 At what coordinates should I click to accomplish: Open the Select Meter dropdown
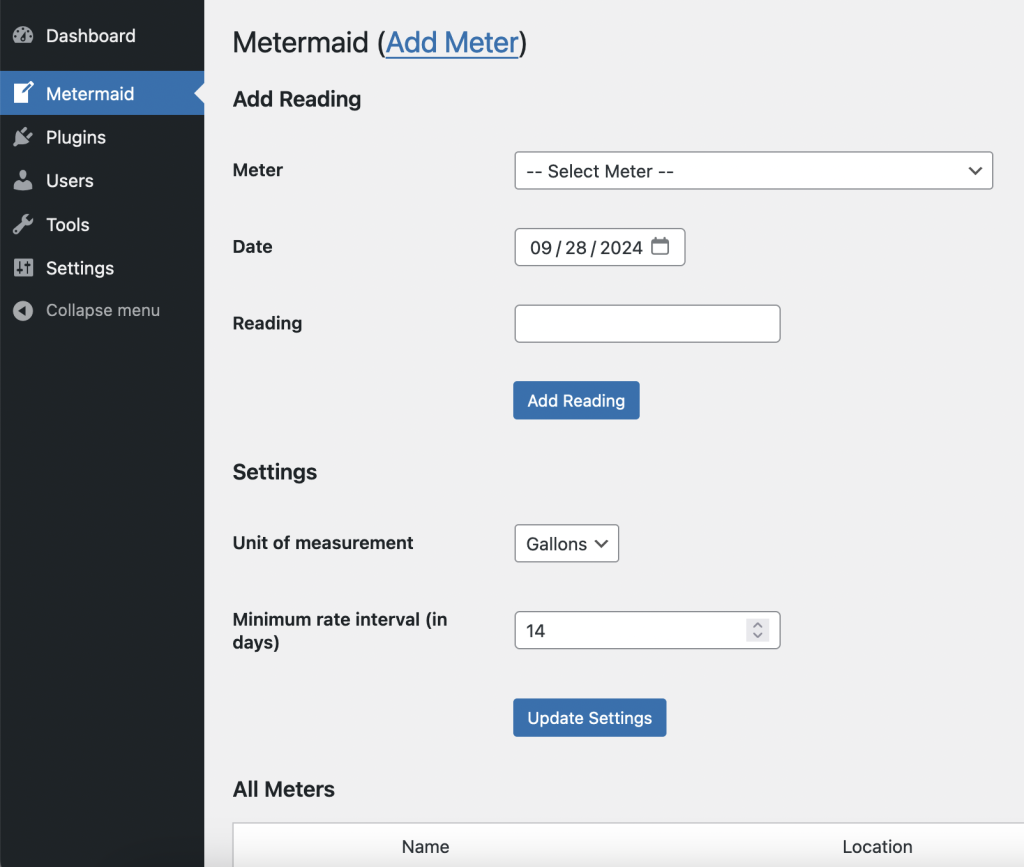[x=754, y=171]
